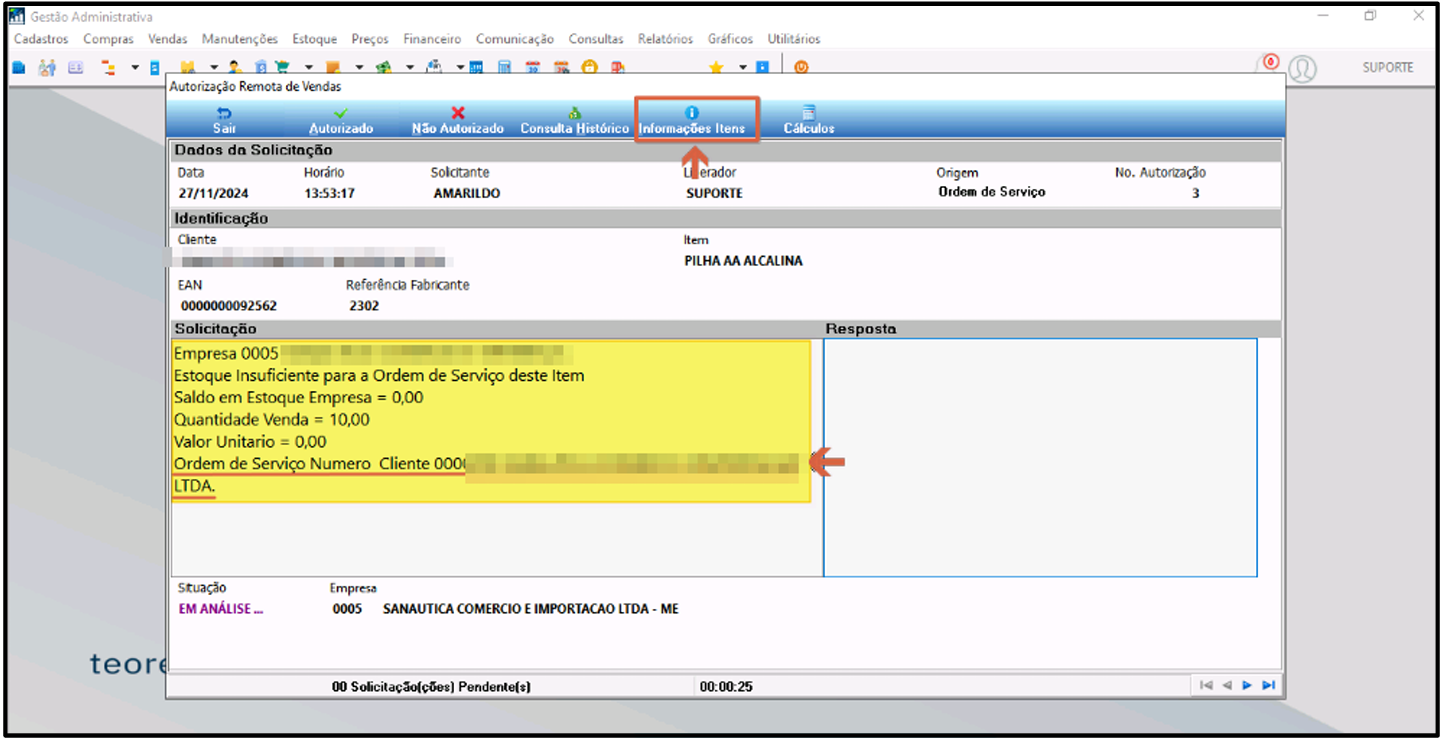The image size is (1440, 738).
Task: Click the item name PILHA AA ALCALINA
Action: click(x=743, y=261)
